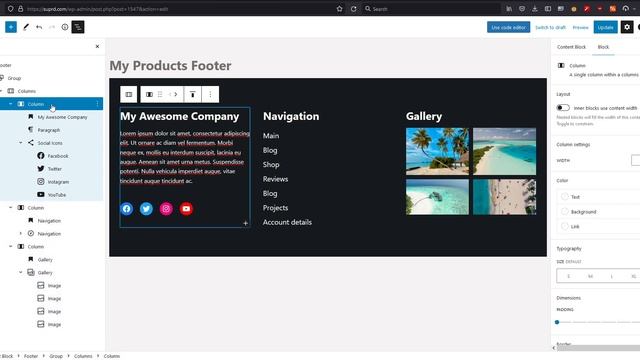Close the List View panel
Image resolution: width=640 pixels, height=360 pixels.
97,47
